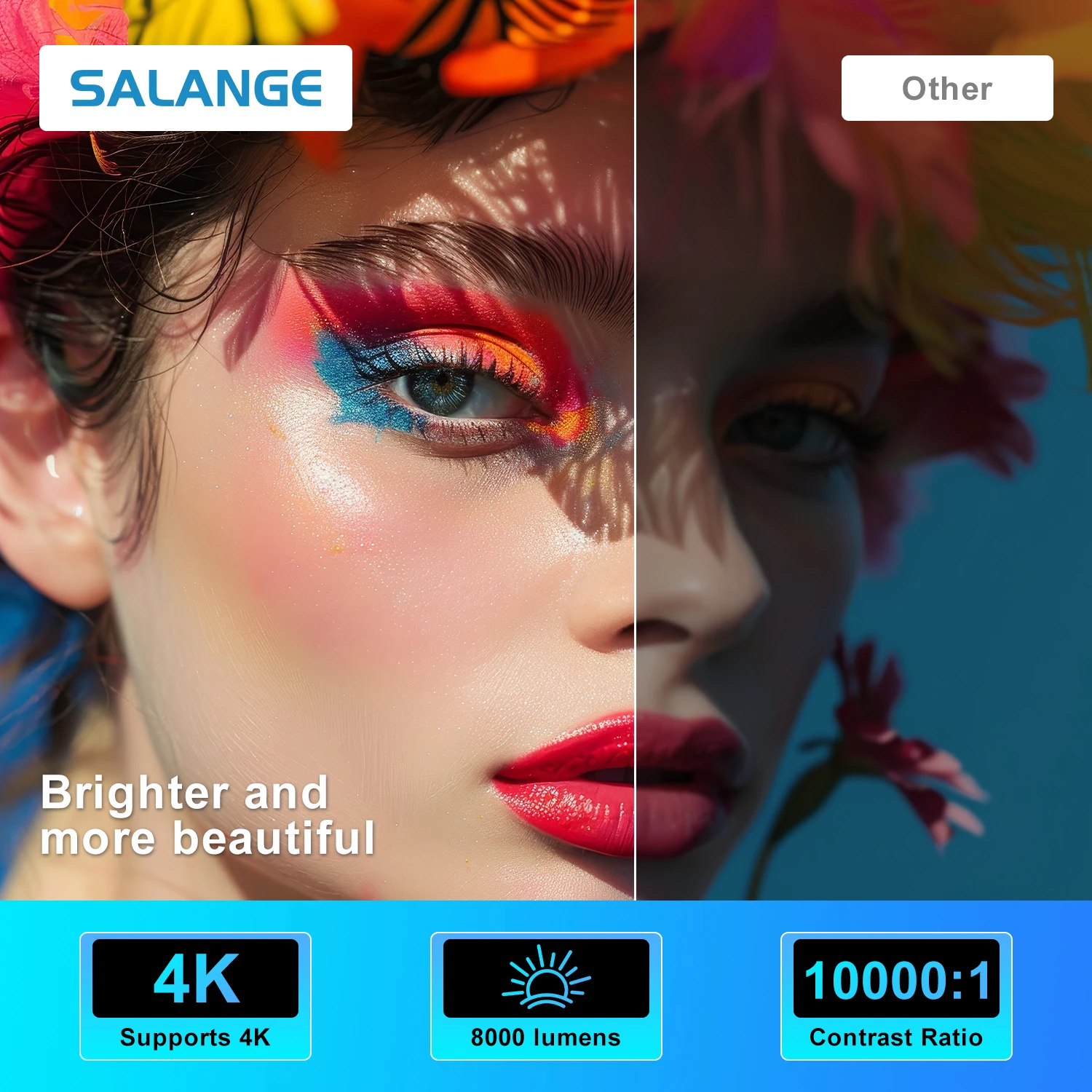Viewport: 1092px width, 1092px height.
Task: Click the white vertical comparison divider line
Action: click(636, 450)
